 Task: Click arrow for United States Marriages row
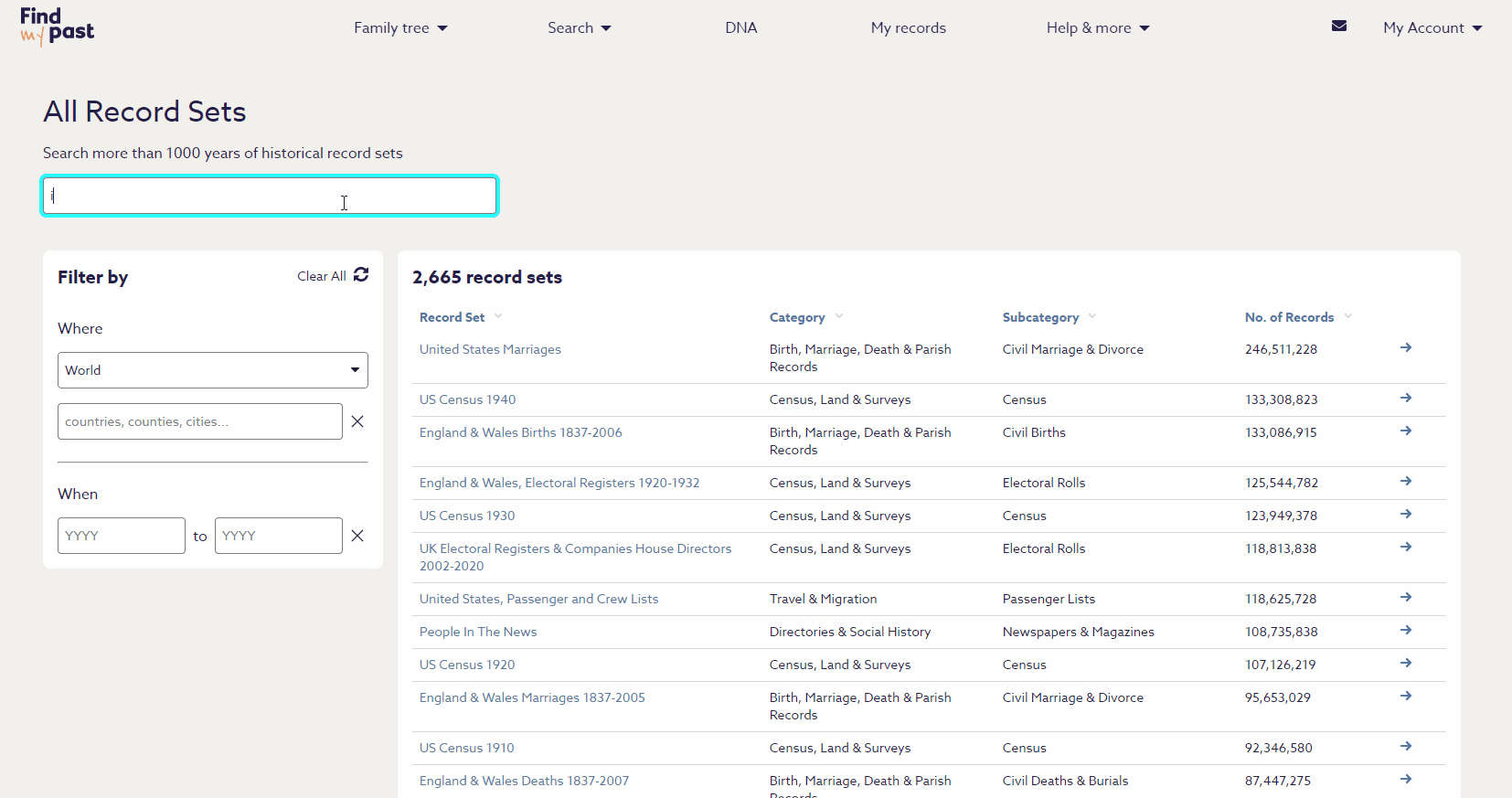pyautogui.click(x=1406, y=348)
